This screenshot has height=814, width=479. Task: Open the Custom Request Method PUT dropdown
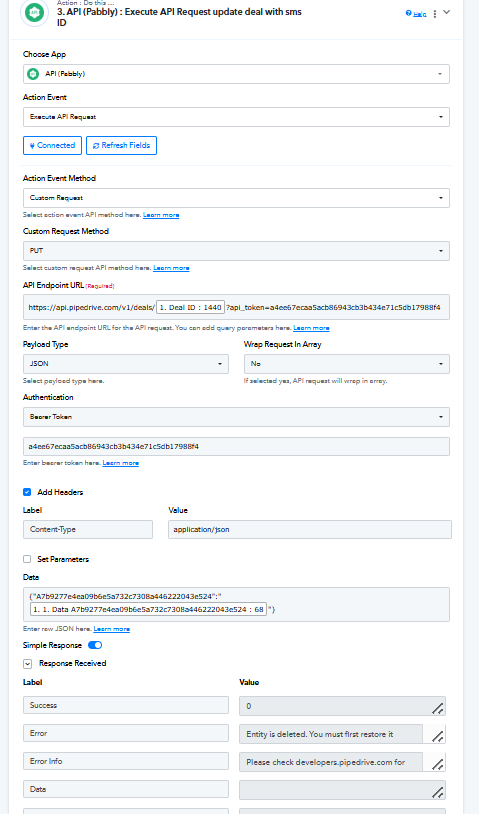point(236,251)
